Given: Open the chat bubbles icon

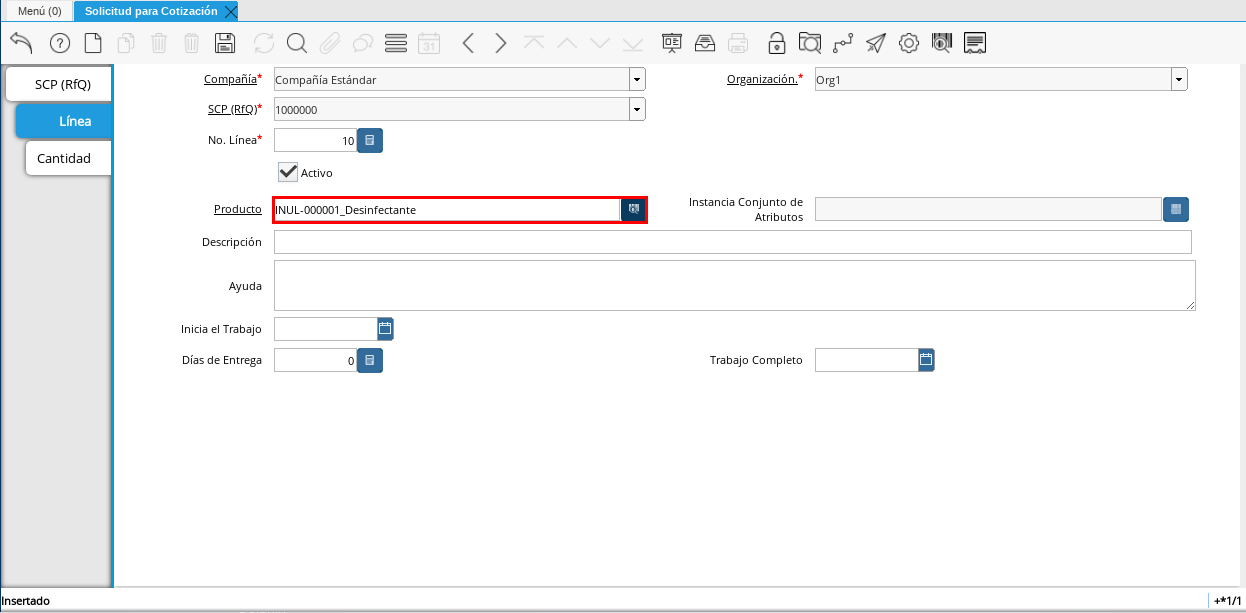Looking at the screenshot, I should click(x=363, y=43).
